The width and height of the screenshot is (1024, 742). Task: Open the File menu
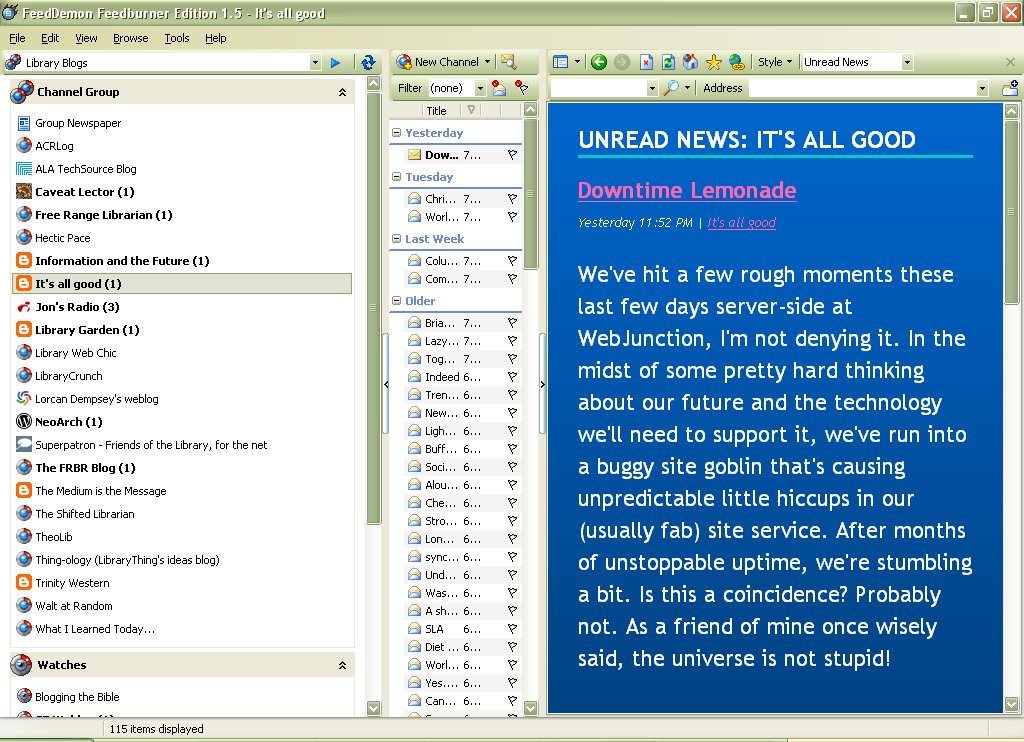[18, 38]
